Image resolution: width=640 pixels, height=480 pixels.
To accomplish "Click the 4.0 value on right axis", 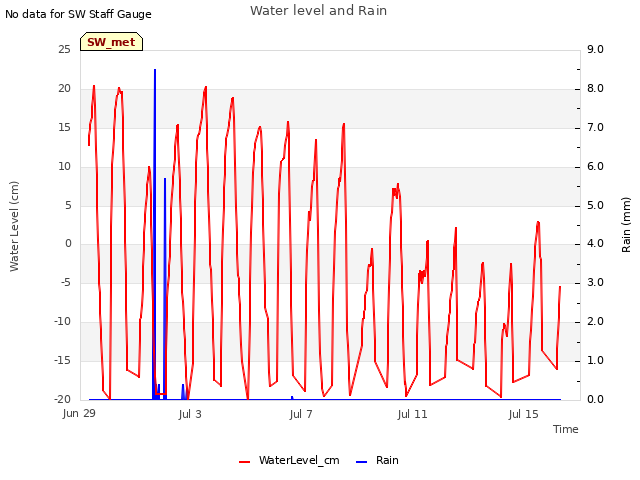I will (595, 244).
